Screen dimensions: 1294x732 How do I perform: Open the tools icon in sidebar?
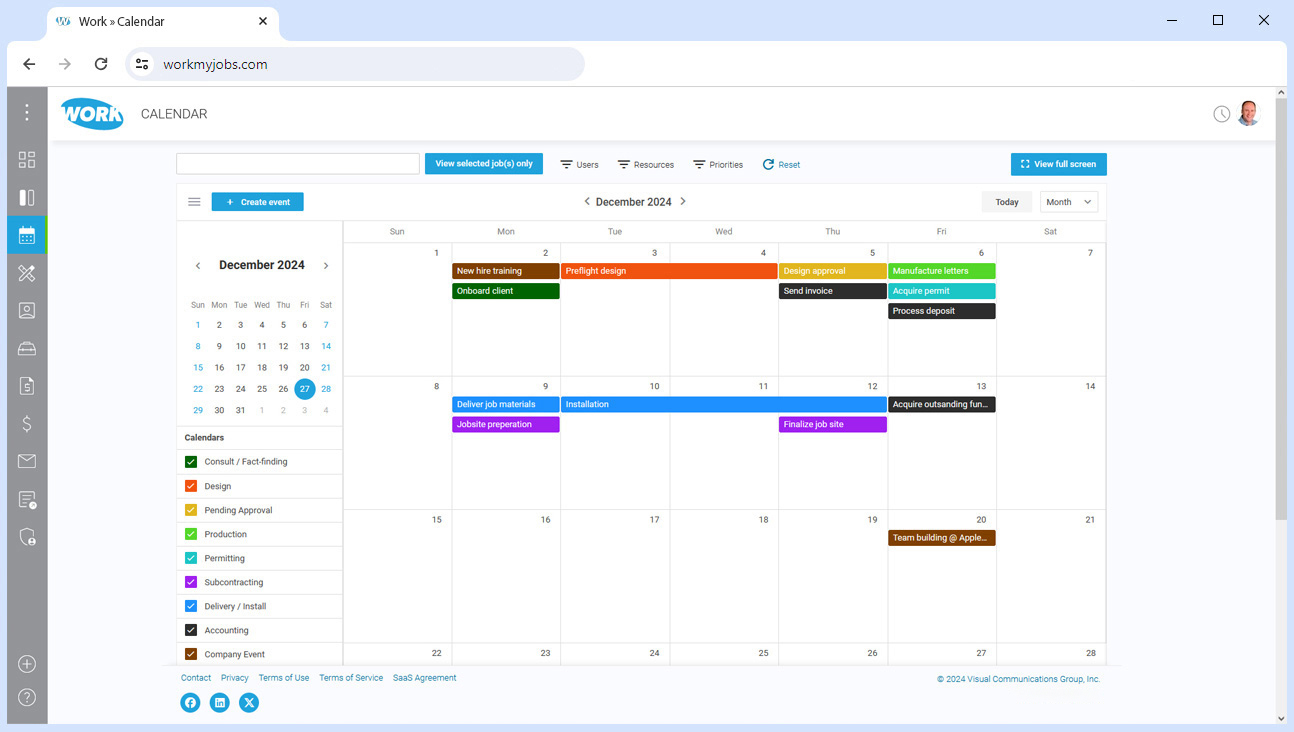click(27, 273)
